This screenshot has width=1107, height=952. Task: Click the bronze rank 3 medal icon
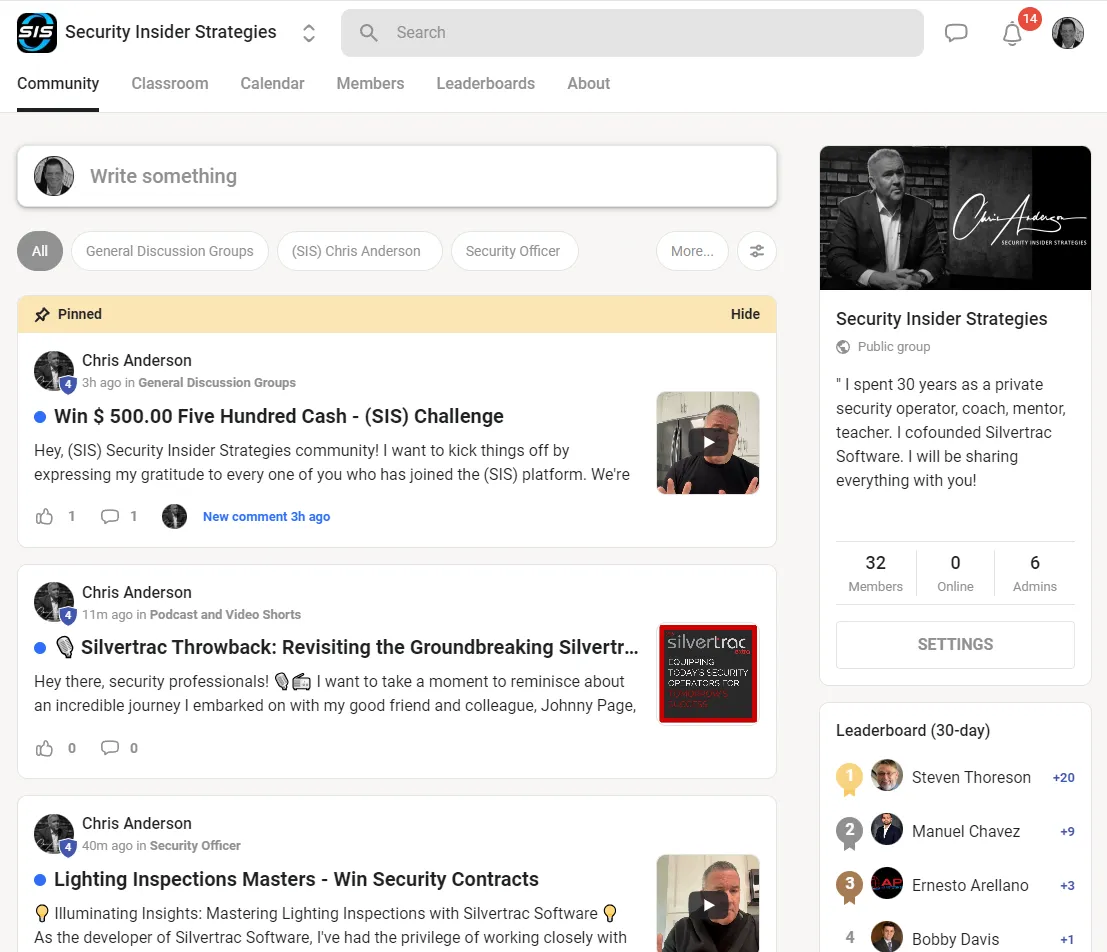pyautogui.click(x=849, y=886)
